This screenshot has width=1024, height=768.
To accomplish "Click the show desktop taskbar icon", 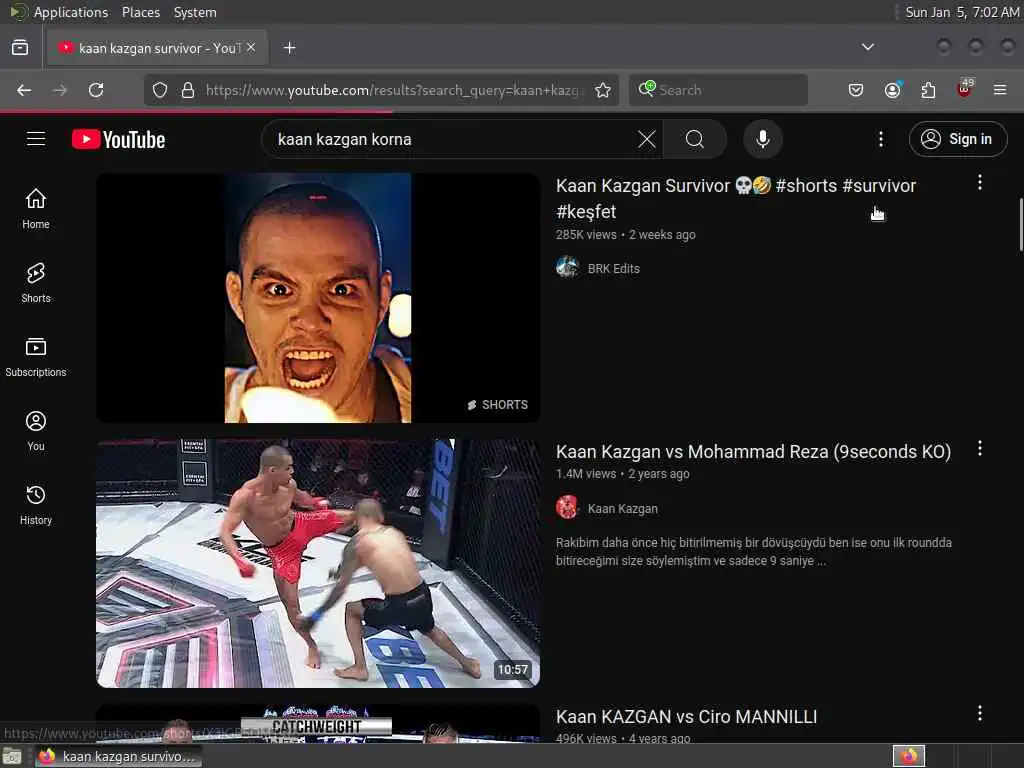I will tap(12, 756).
